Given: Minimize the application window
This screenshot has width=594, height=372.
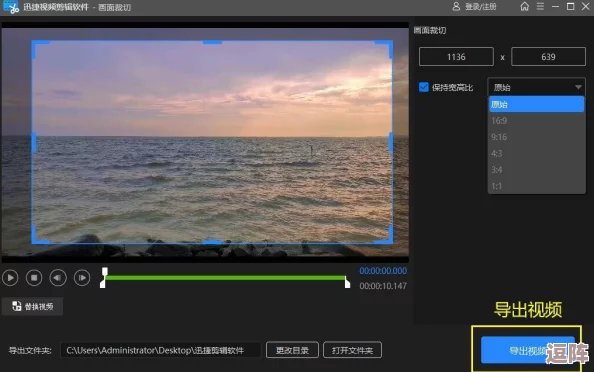Looking at the screenshot, I should click(x=555, y=6).
